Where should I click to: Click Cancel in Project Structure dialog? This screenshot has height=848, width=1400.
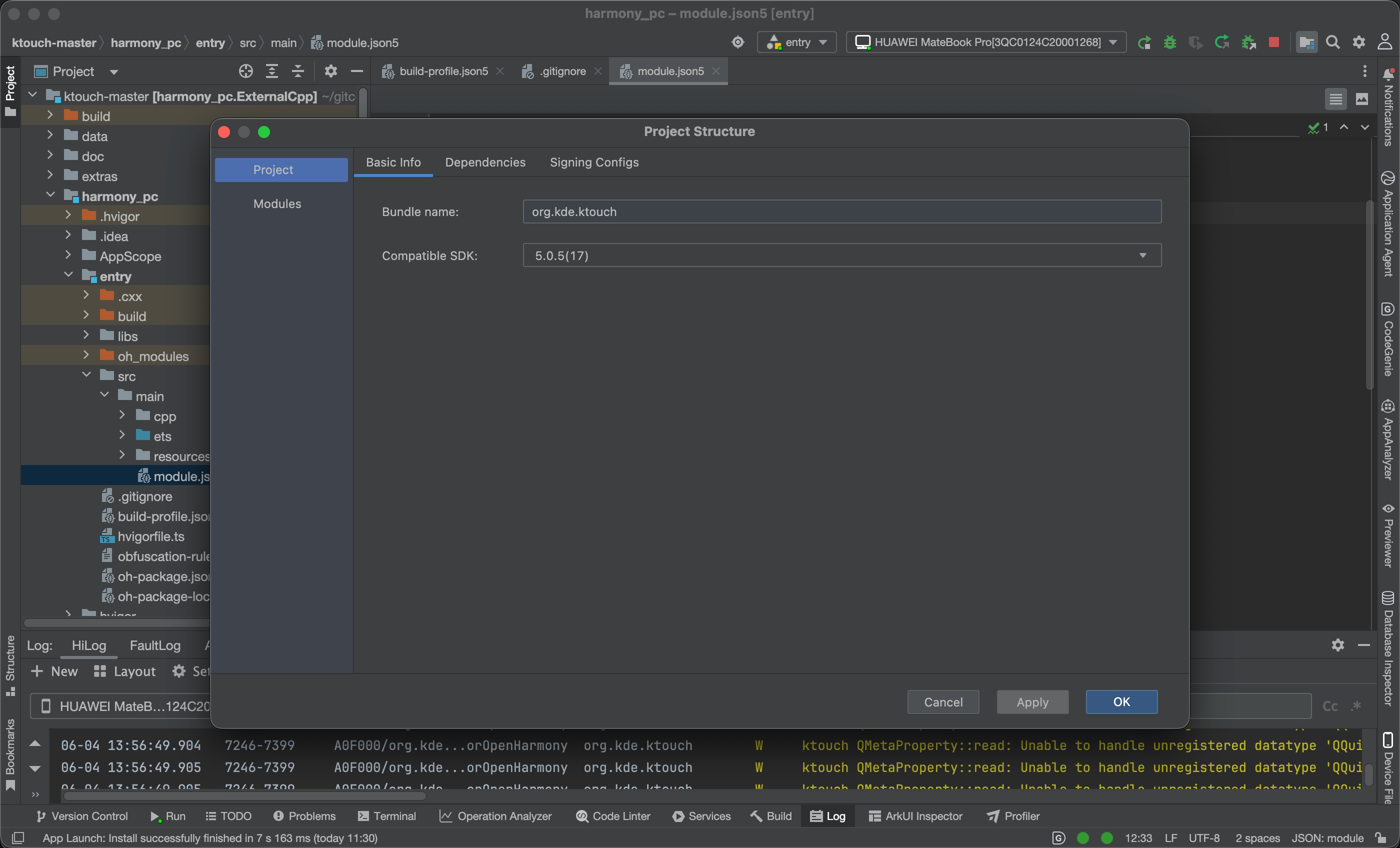pos(942,702)
